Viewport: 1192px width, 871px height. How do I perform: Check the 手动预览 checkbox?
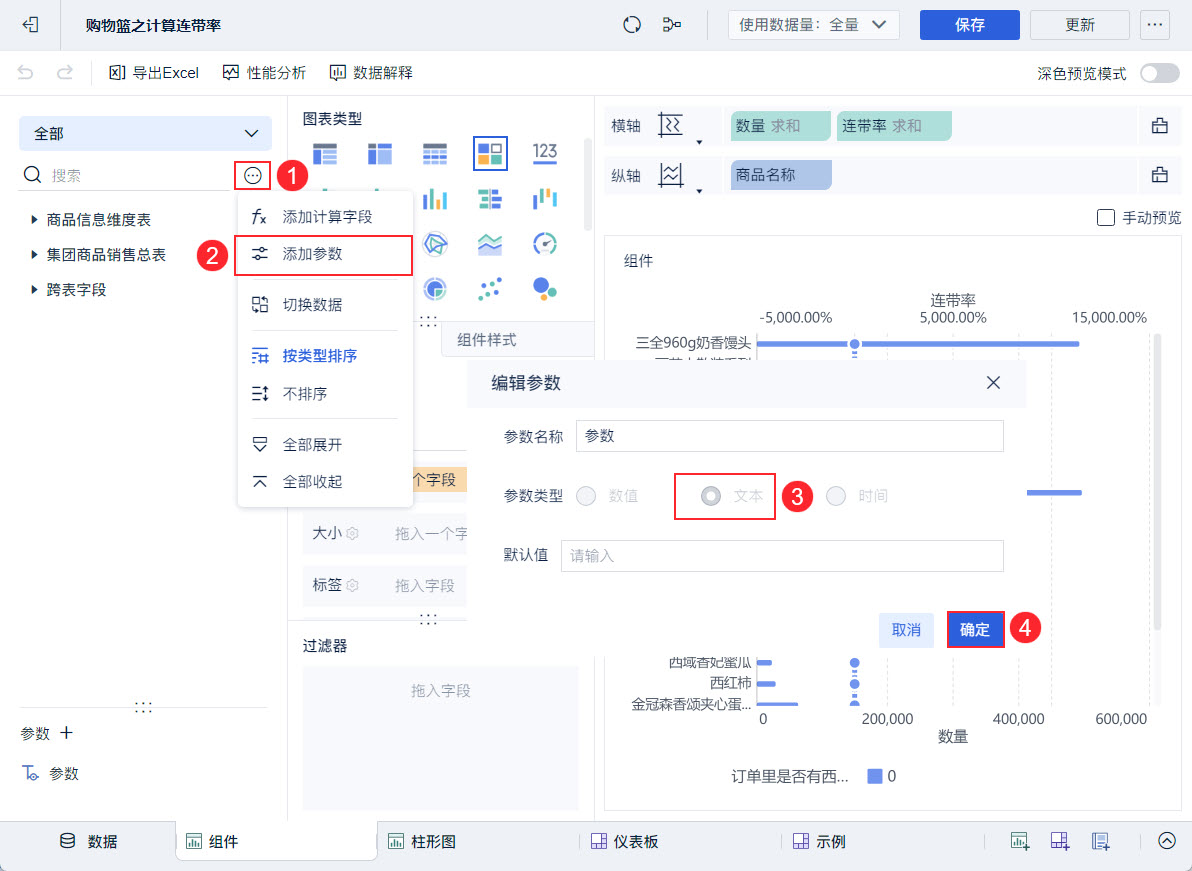click(1105, 217)
